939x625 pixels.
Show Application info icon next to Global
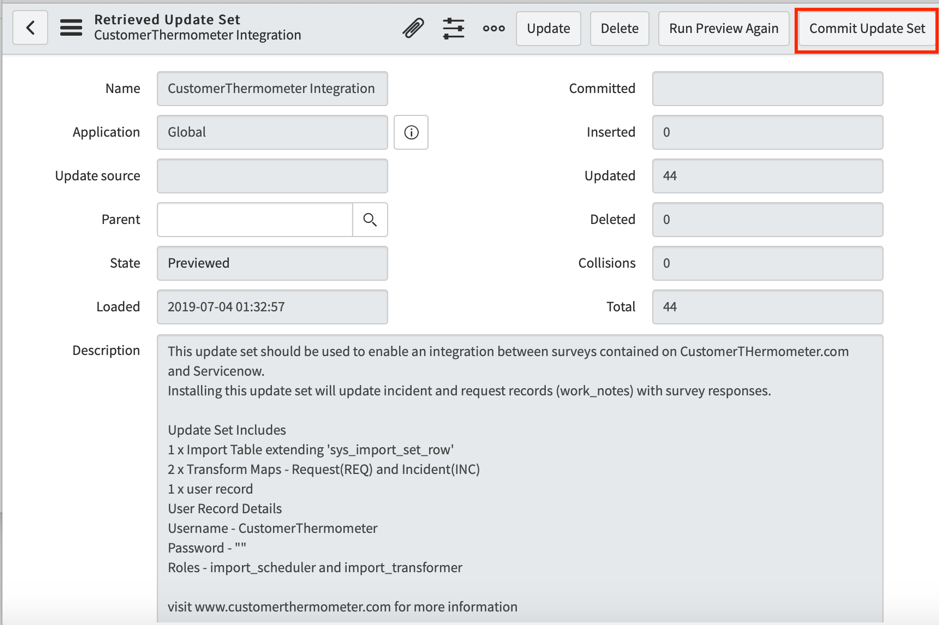pyautogui.click(x=411, y=132)
